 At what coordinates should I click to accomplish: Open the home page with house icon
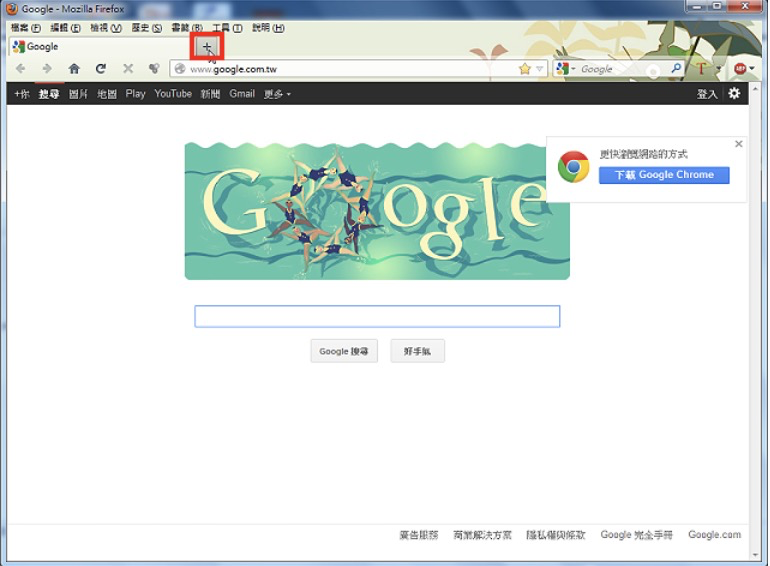click(74, 69)
